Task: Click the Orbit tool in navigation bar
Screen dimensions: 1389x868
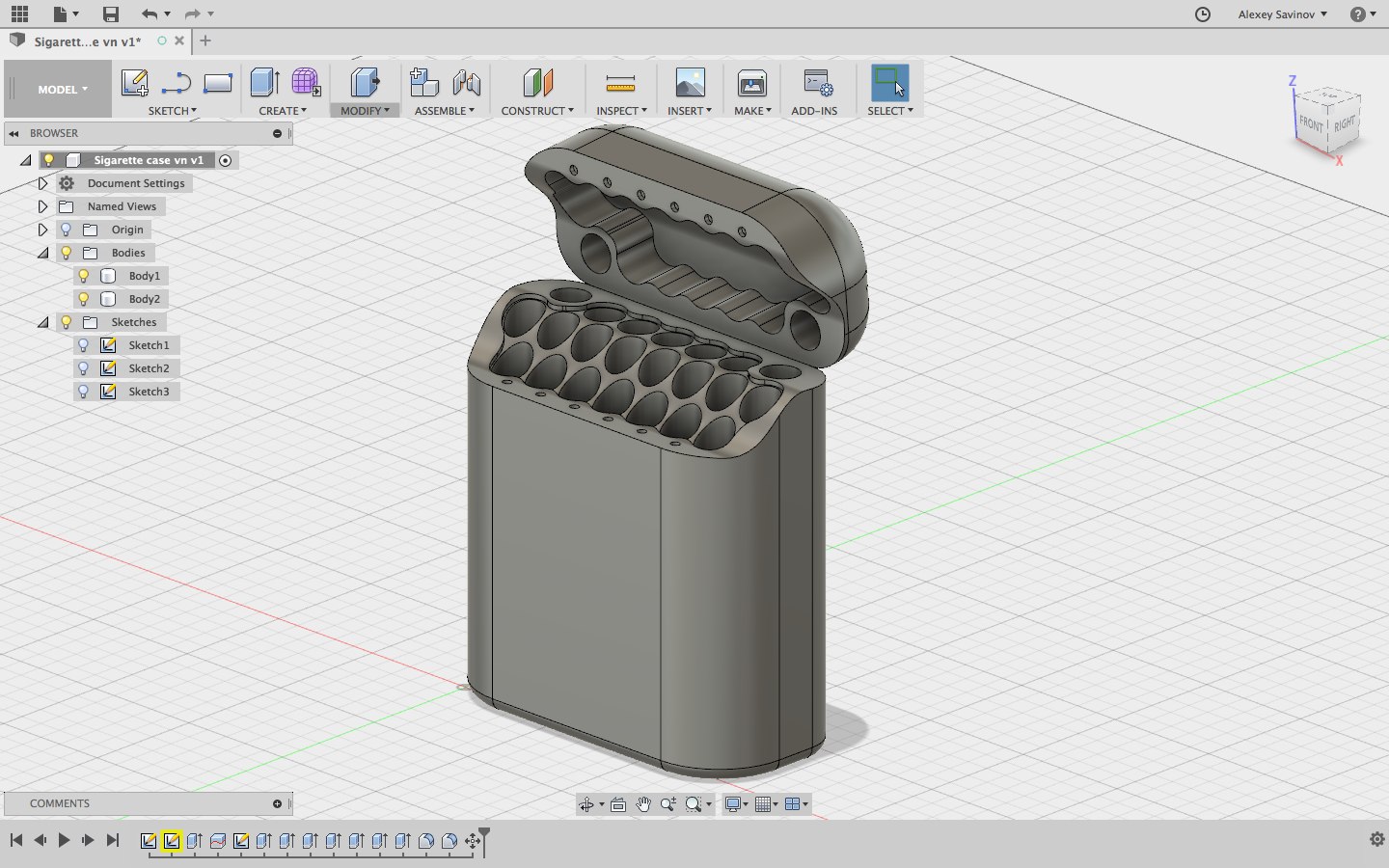Action: pos(586,804)
